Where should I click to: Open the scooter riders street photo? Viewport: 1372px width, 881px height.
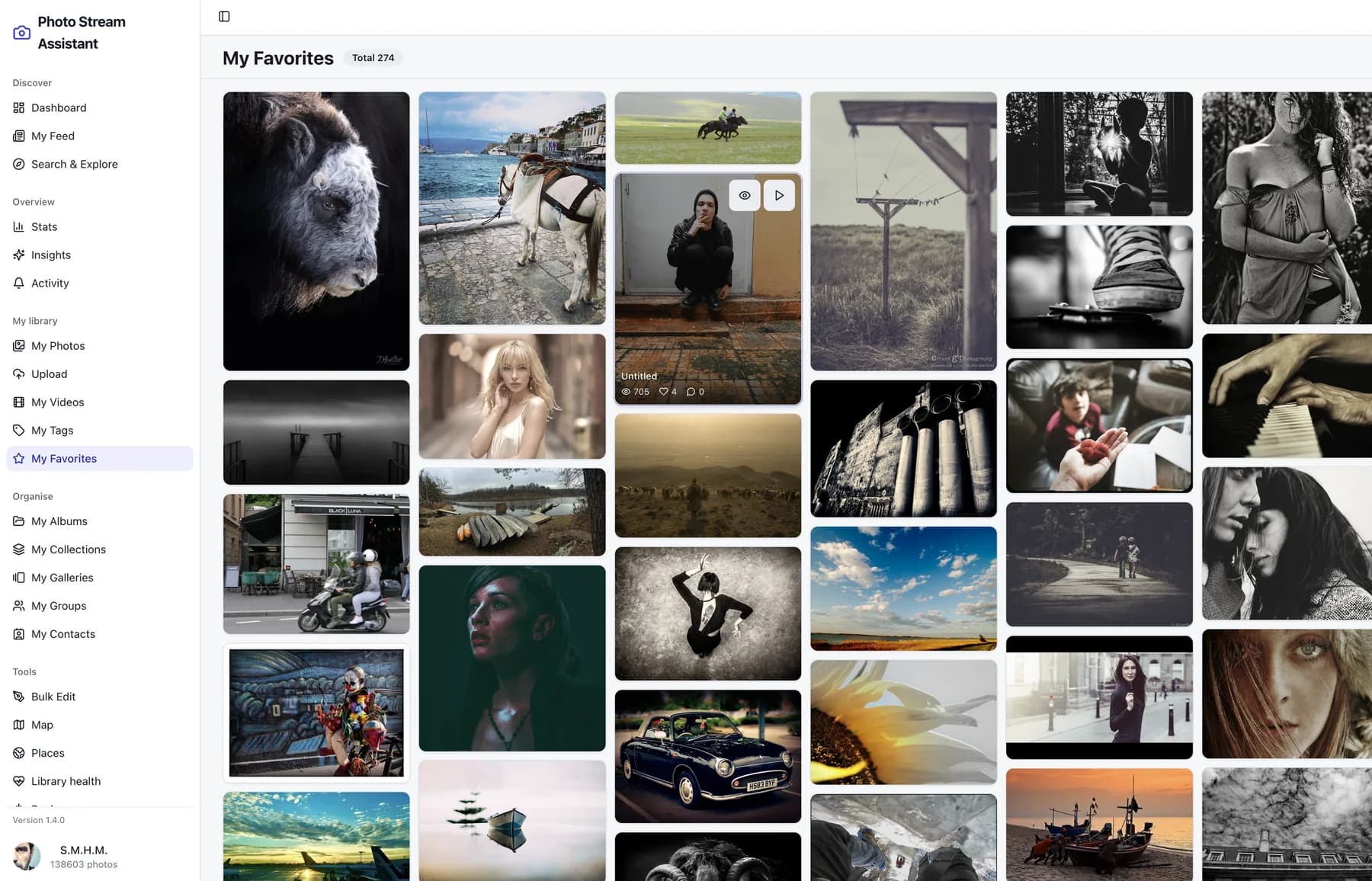316,564
